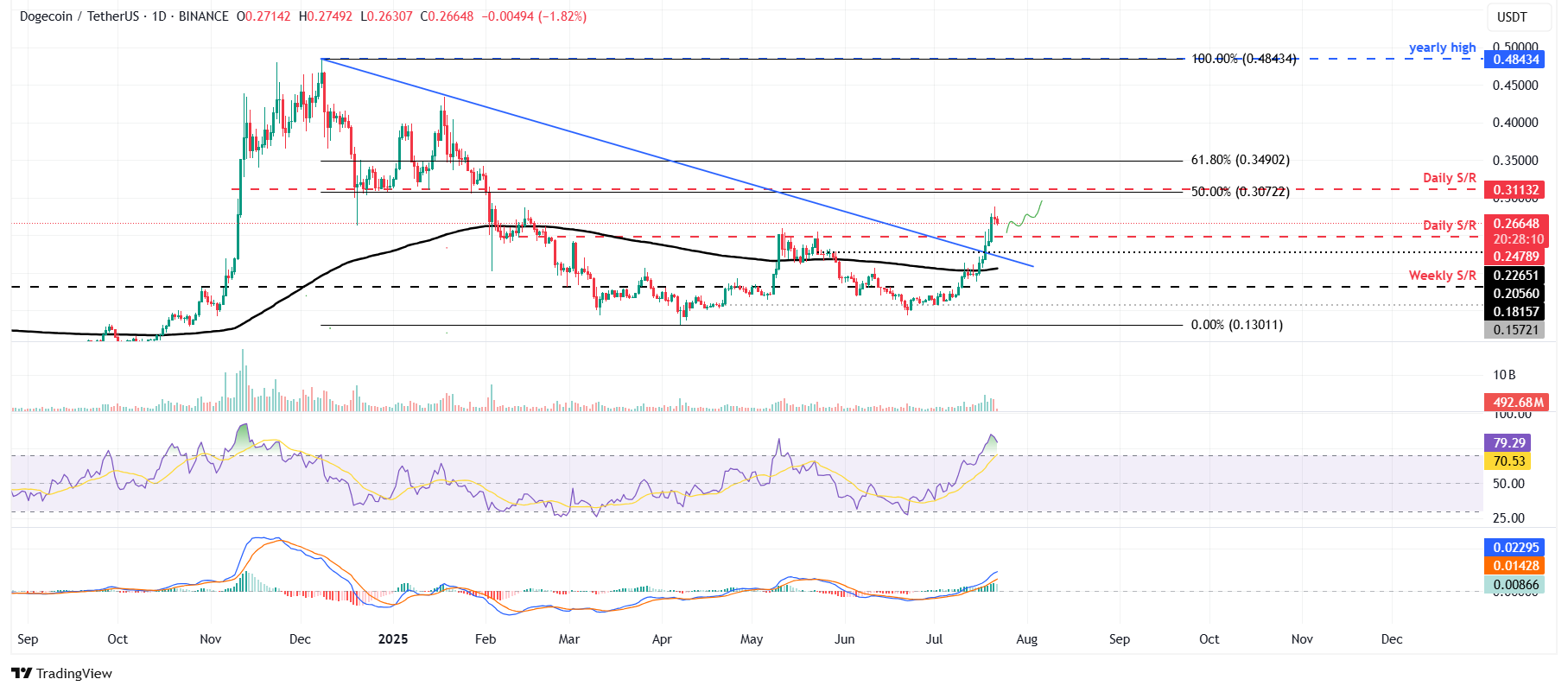The width and height of the screenshot is (1568, 692).
Task: Select the green projected price path arrow
Action: point(1025,215)
